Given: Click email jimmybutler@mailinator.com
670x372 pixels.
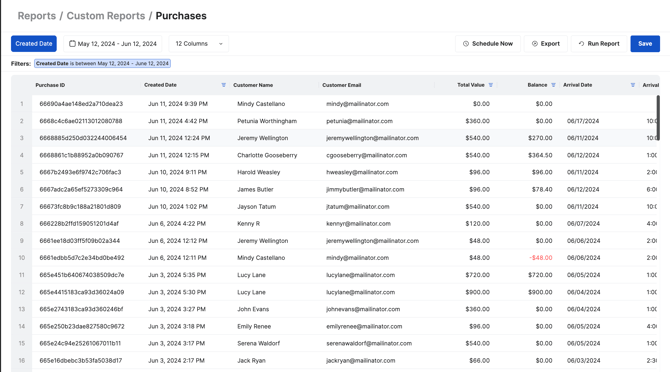Looking at the screenshot, I should 365,189.
